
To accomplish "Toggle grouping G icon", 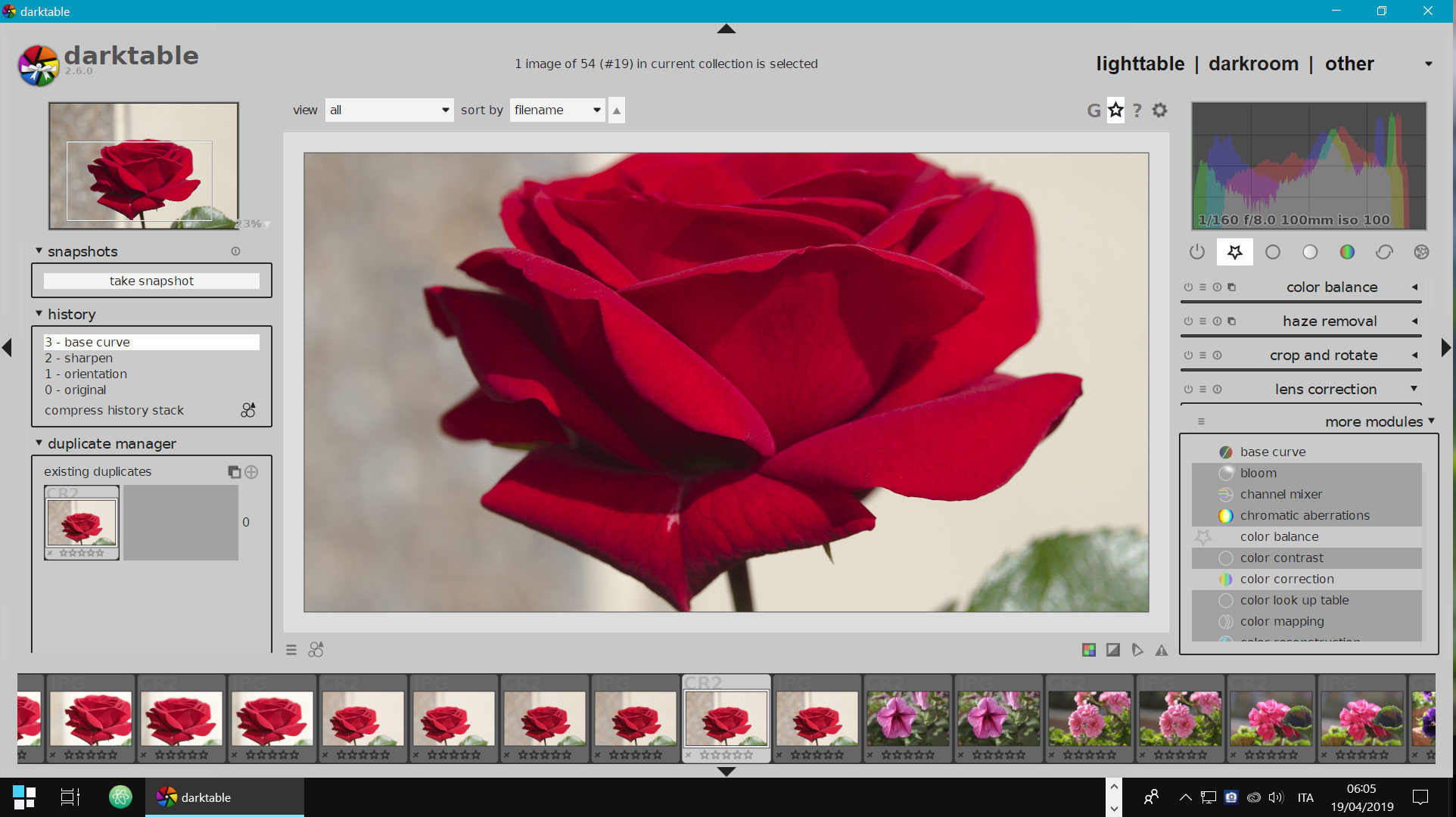I will 1094,110.
